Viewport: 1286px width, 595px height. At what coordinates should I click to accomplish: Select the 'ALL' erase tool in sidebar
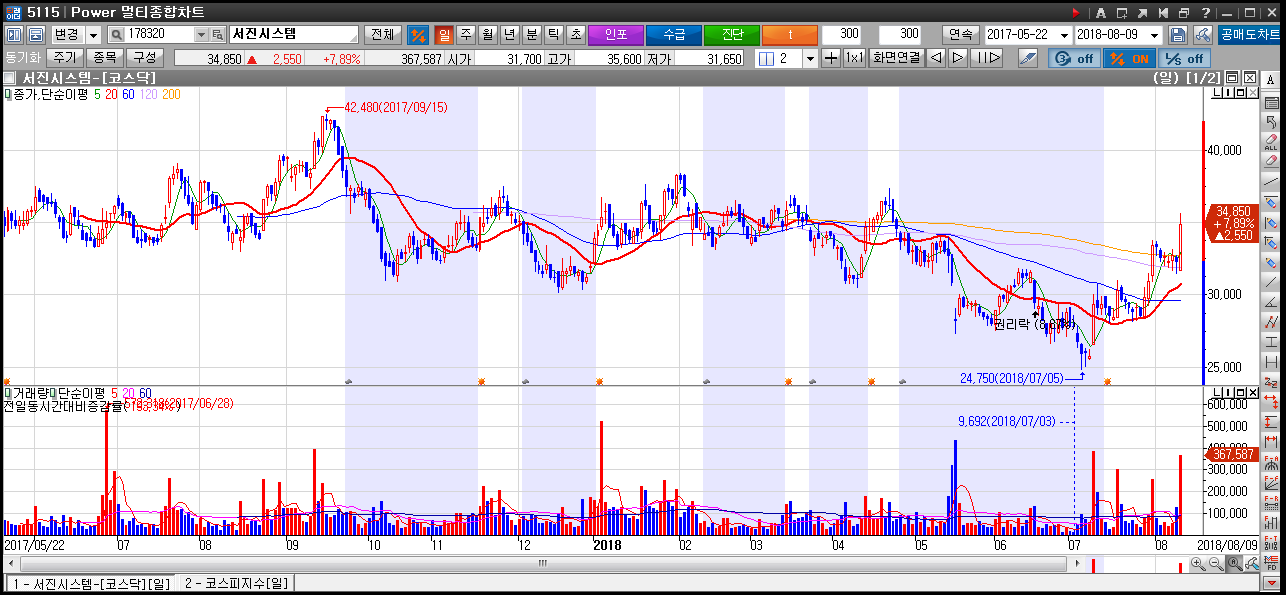(x=1272, y=140)
